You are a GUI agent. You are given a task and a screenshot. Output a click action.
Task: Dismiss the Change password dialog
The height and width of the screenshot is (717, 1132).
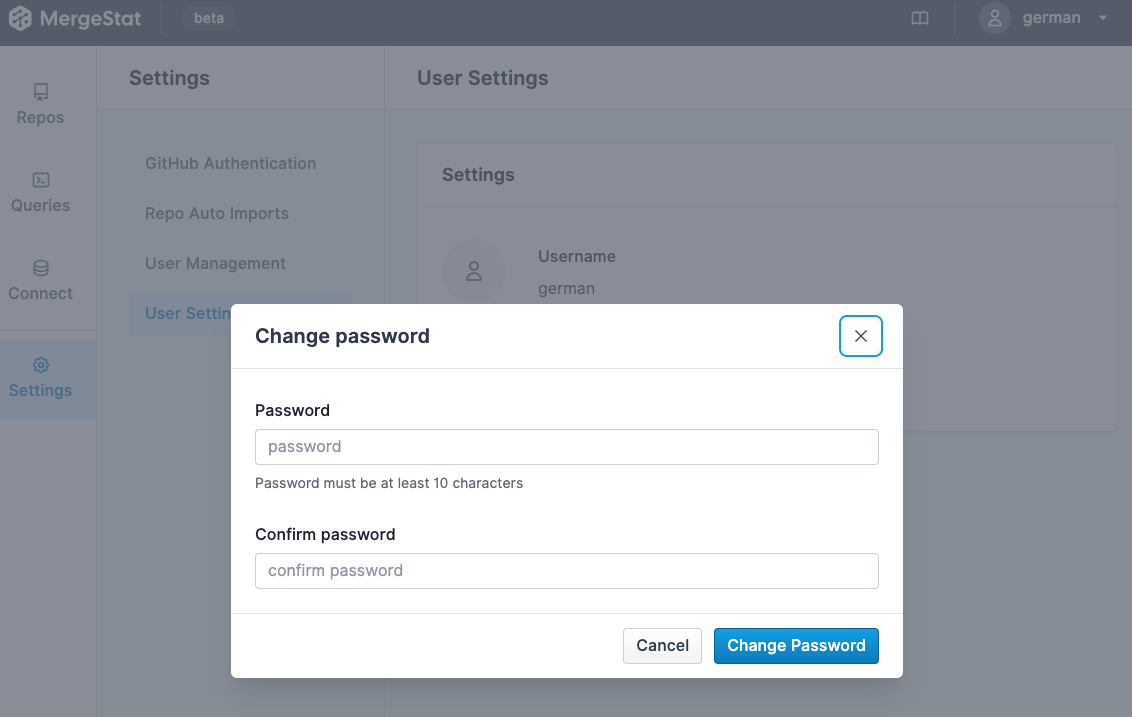pos(861,336)
